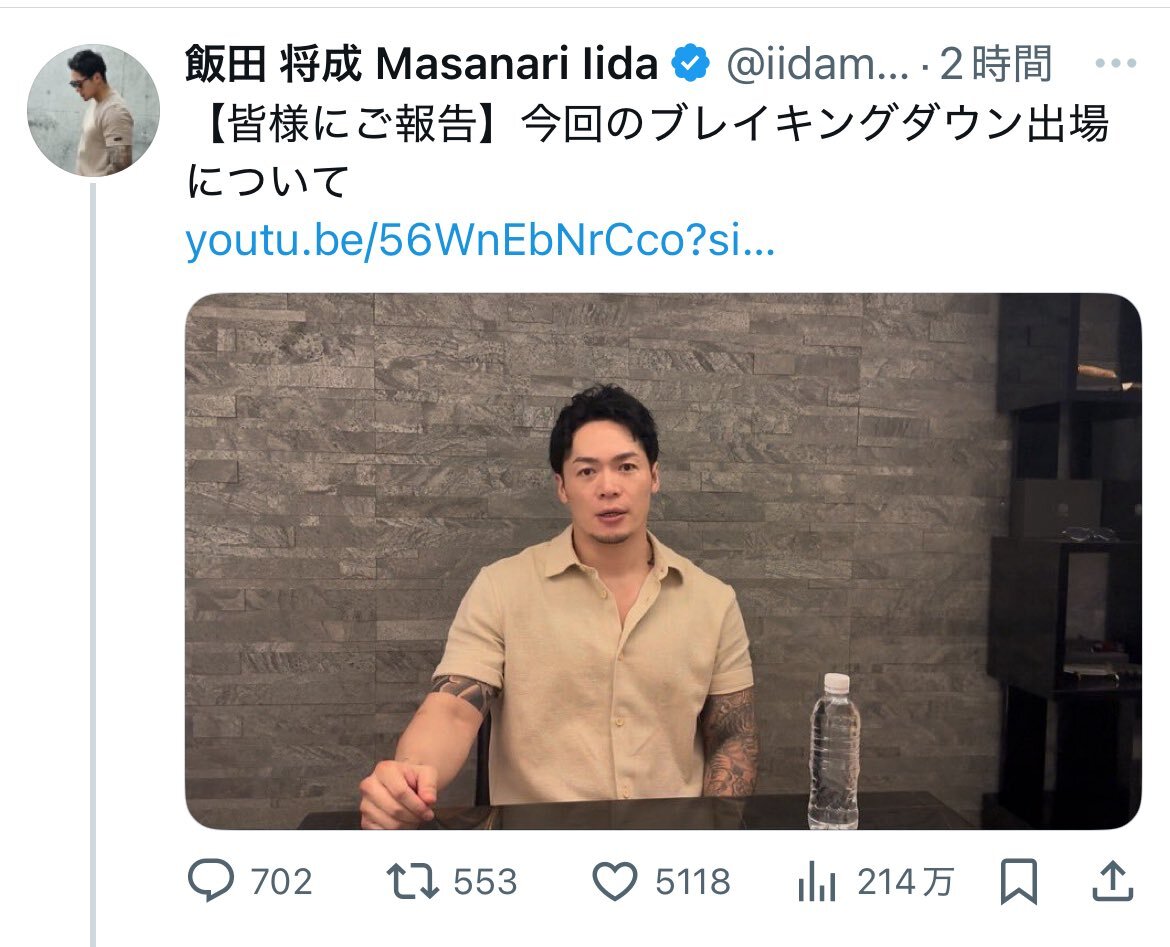Tap the repost arrows icon
This screenshot has width=1170, height=947.
pos(412,881)
